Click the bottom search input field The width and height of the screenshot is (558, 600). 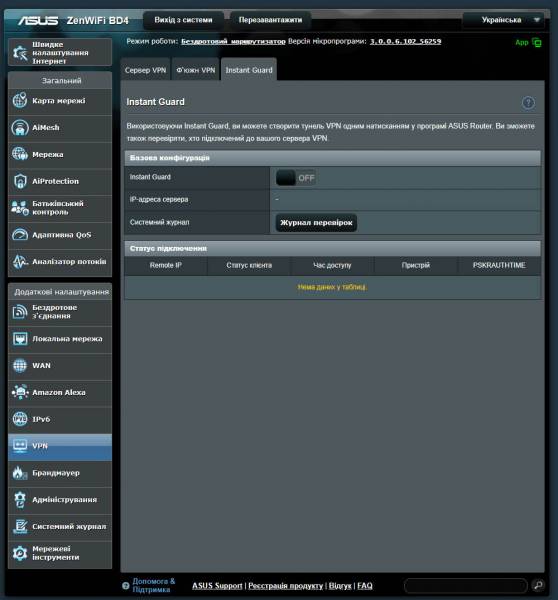click(466, 585)
